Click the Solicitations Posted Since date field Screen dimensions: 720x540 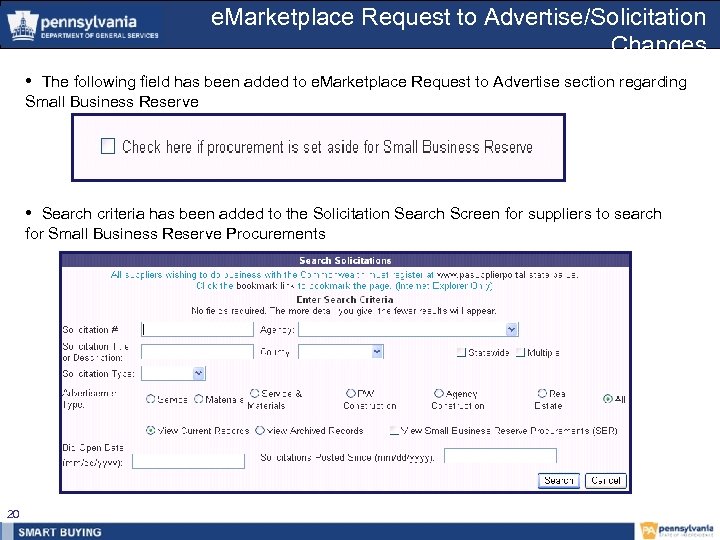pos(501,456)
